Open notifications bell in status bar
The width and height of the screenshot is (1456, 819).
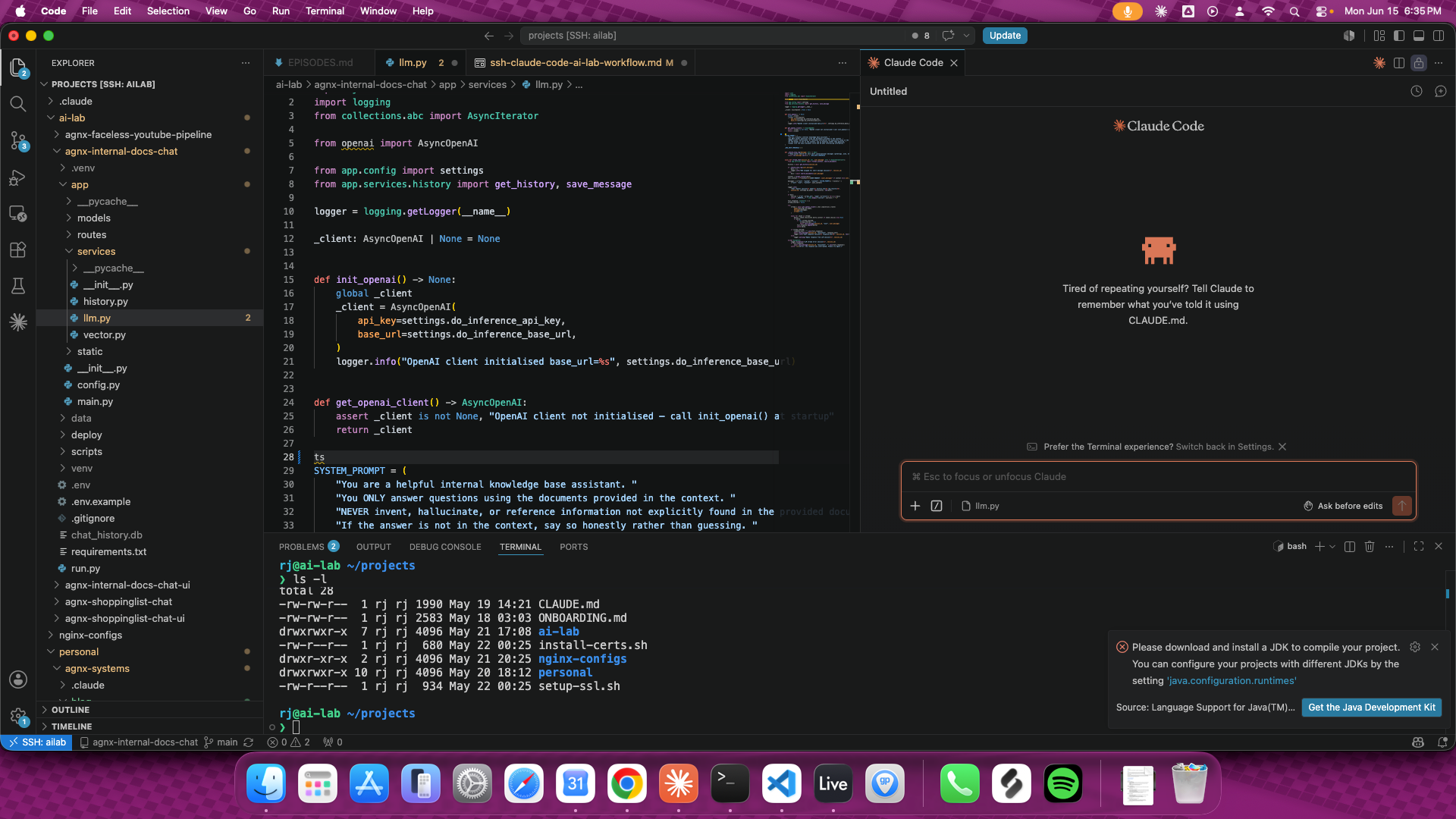tap(1442, 742)
